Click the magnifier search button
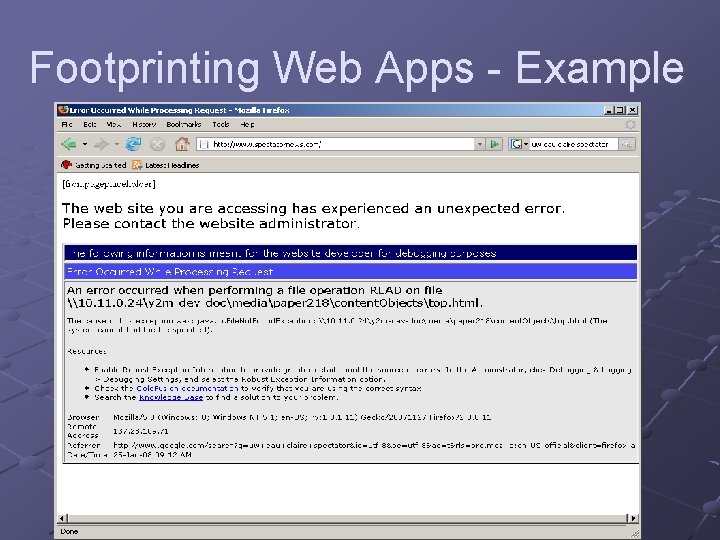The width and height of the screenshot is (720, 540). point(626,144)
